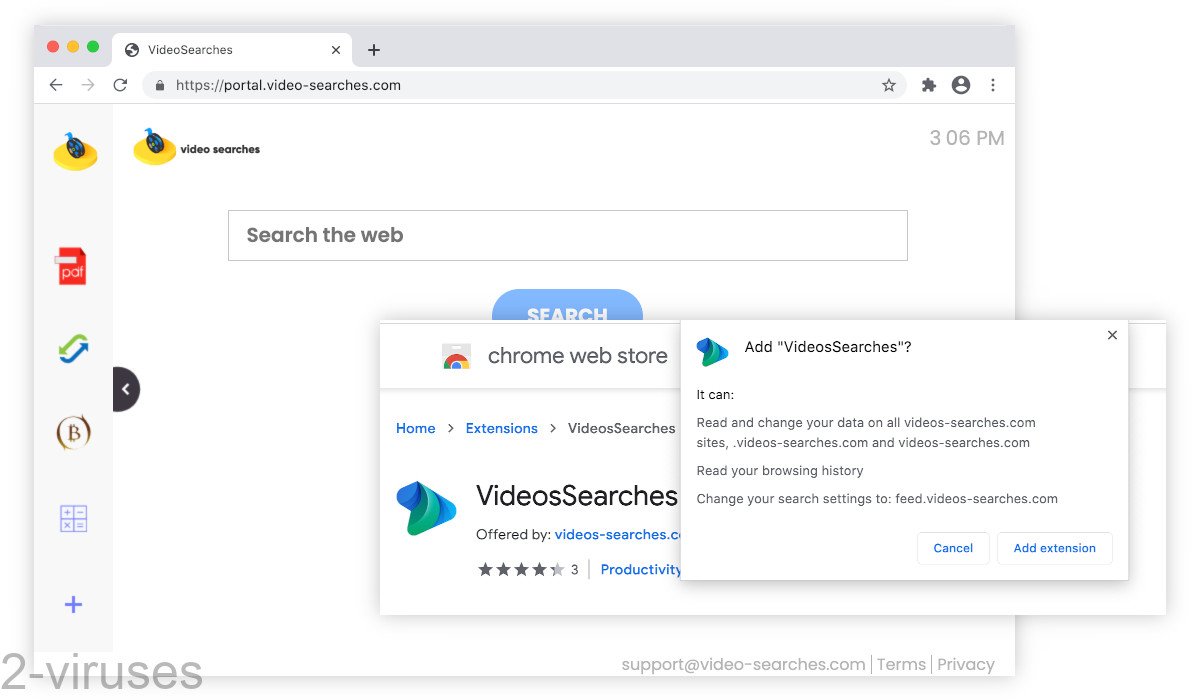Cancel adding the VideosSearches extension
The width and height of the screenshot is (1200, 700).
tap(953, 548)
